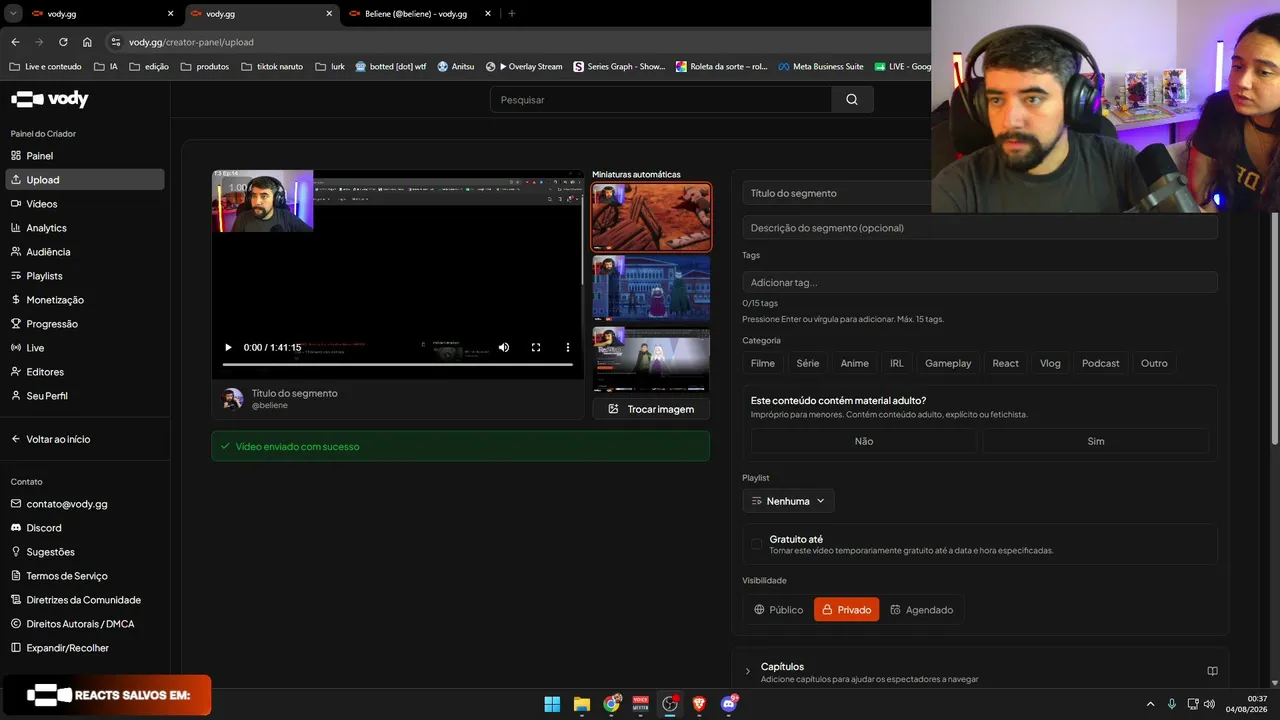The image size is (1280, 720).
Task: Set visibility to Público
Action: (x=779, y=610)
